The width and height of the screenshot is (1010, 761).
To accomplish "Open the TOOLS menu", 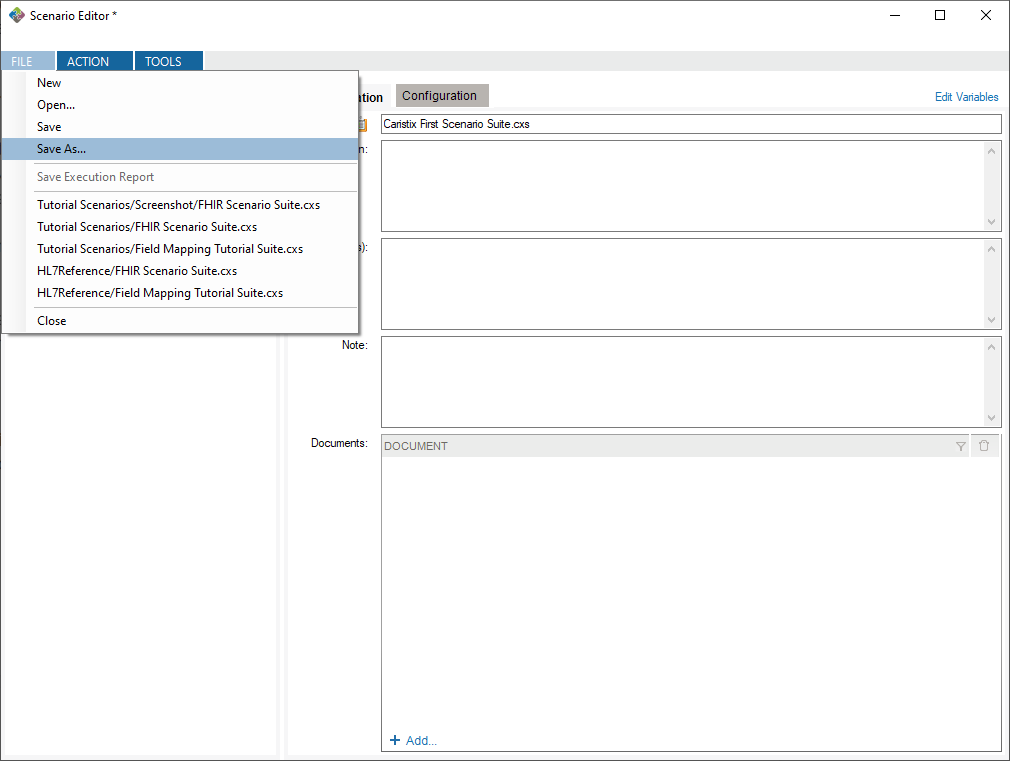I will tap(163, 60).
